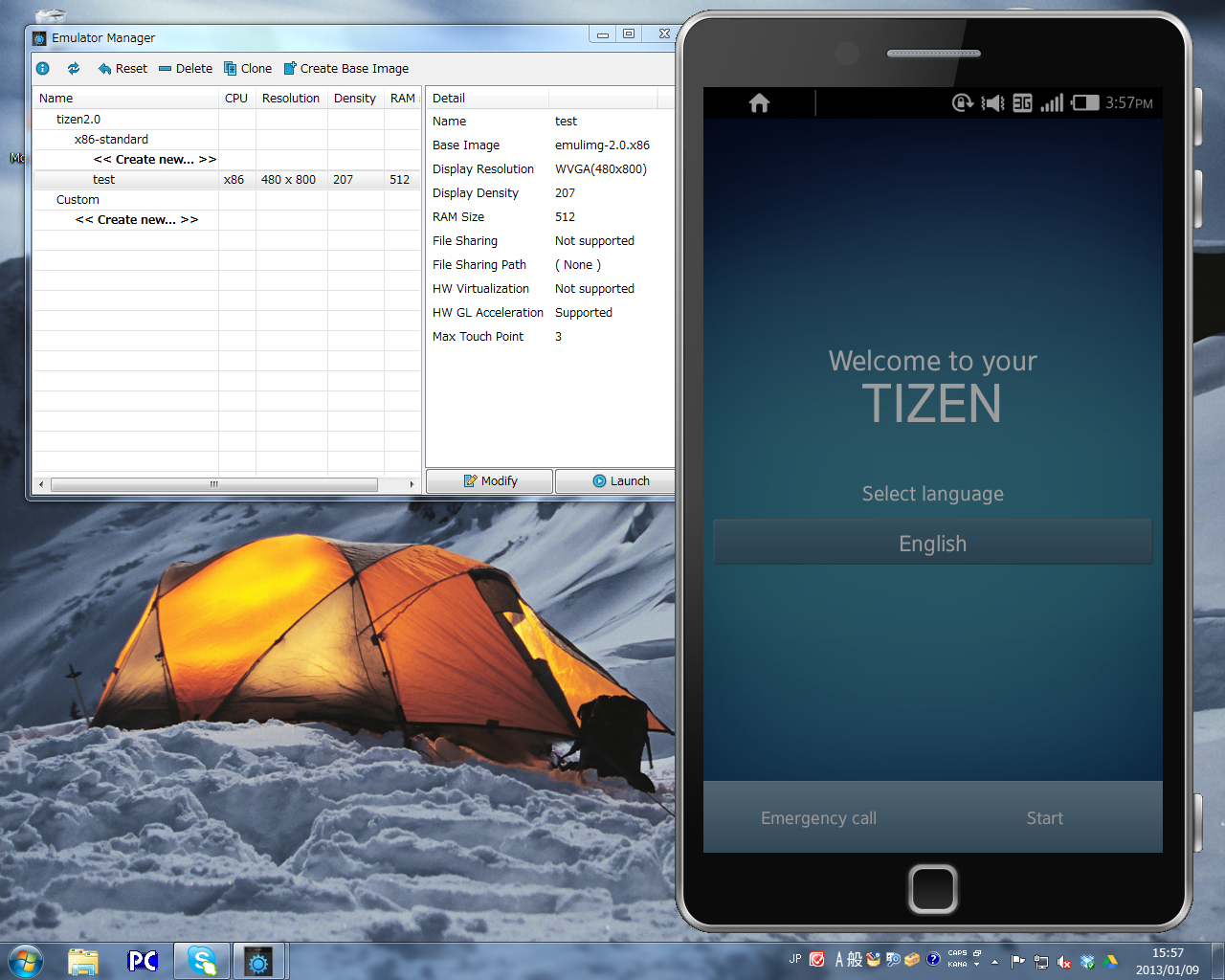Click the IME A input mode icon
This screenshot has height=980, width=1225.
839,959
